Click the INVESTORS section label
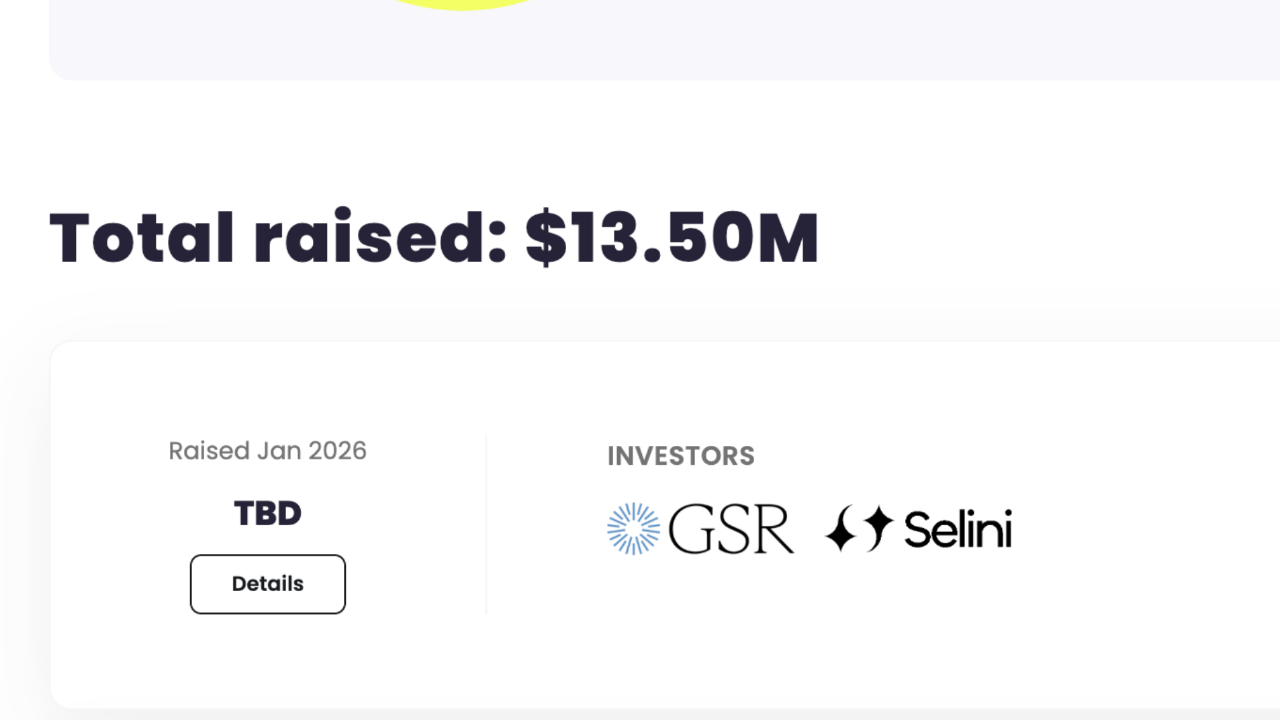This screenshot has width=1280, height=720. pyautogui.click(x=681, y=456)
